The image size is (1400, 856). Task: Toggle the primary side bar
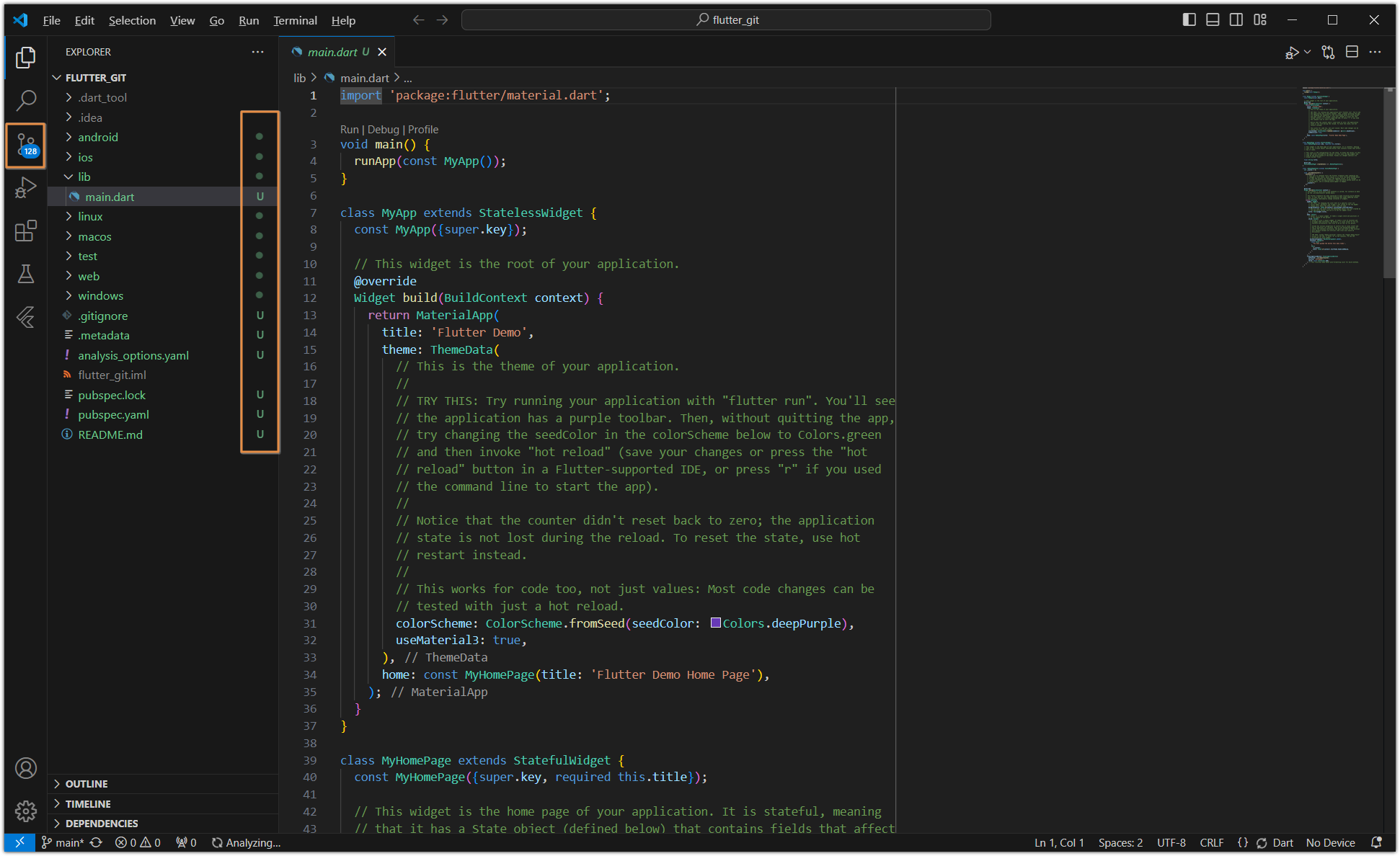tap(1189, 20)
